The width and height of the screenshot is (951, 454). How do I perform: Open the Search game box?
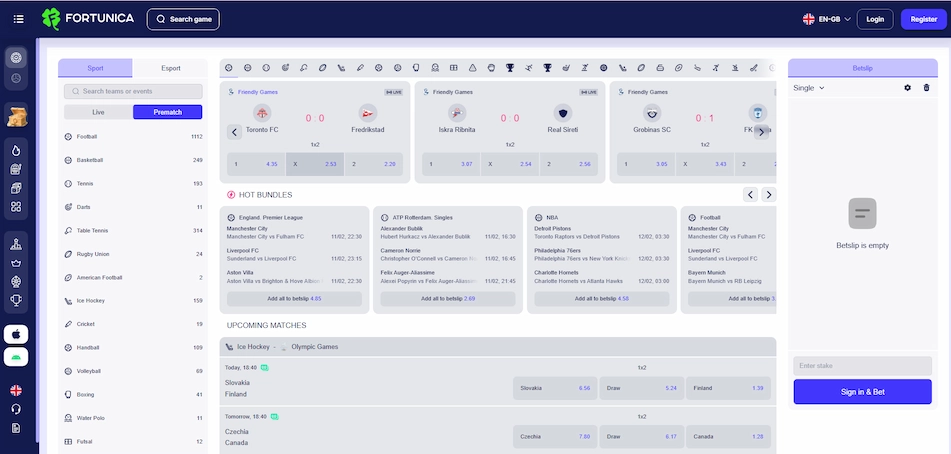click(x=183, y=19)
